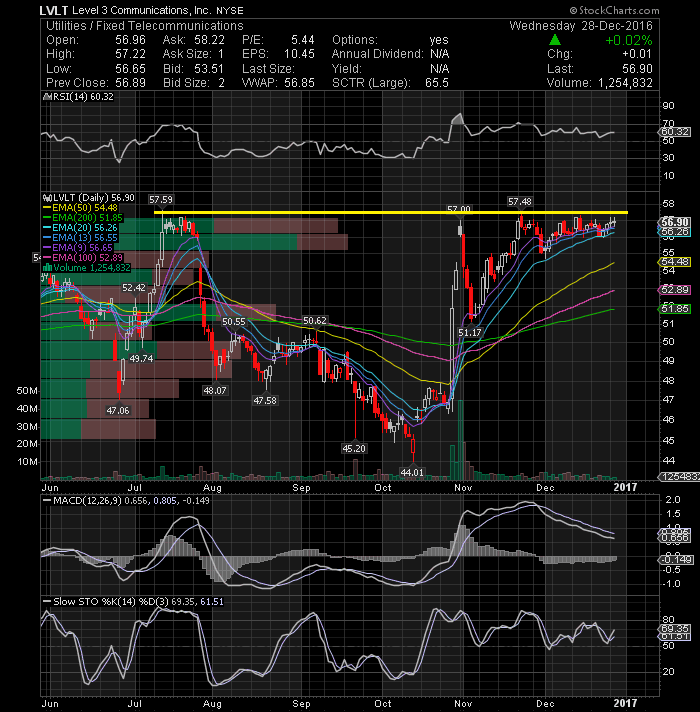This screenshot has height=712, width=700.
Task: Click the MACD(12,26,9) indicator label
Action: [x=88, y=501]
